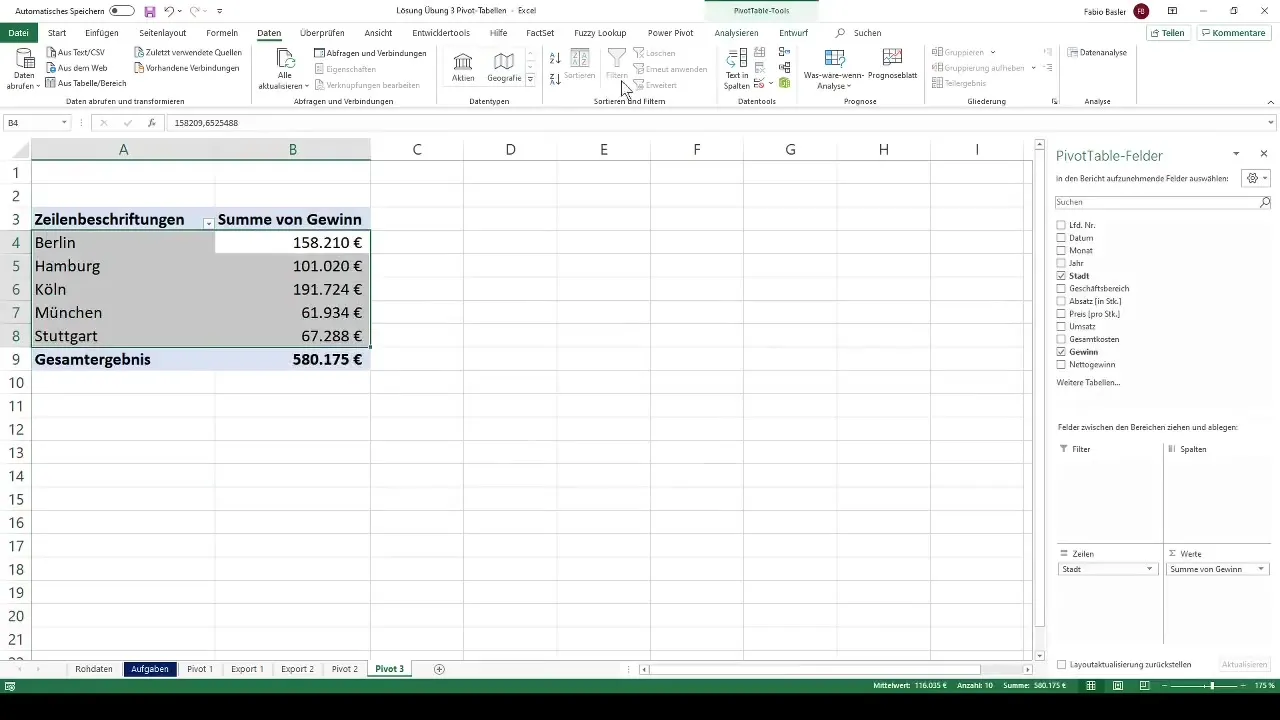The height and width of the screenshot is (720, 1280).
Task: Open the Name Box dropdown
Action: [x=64, y=123]
